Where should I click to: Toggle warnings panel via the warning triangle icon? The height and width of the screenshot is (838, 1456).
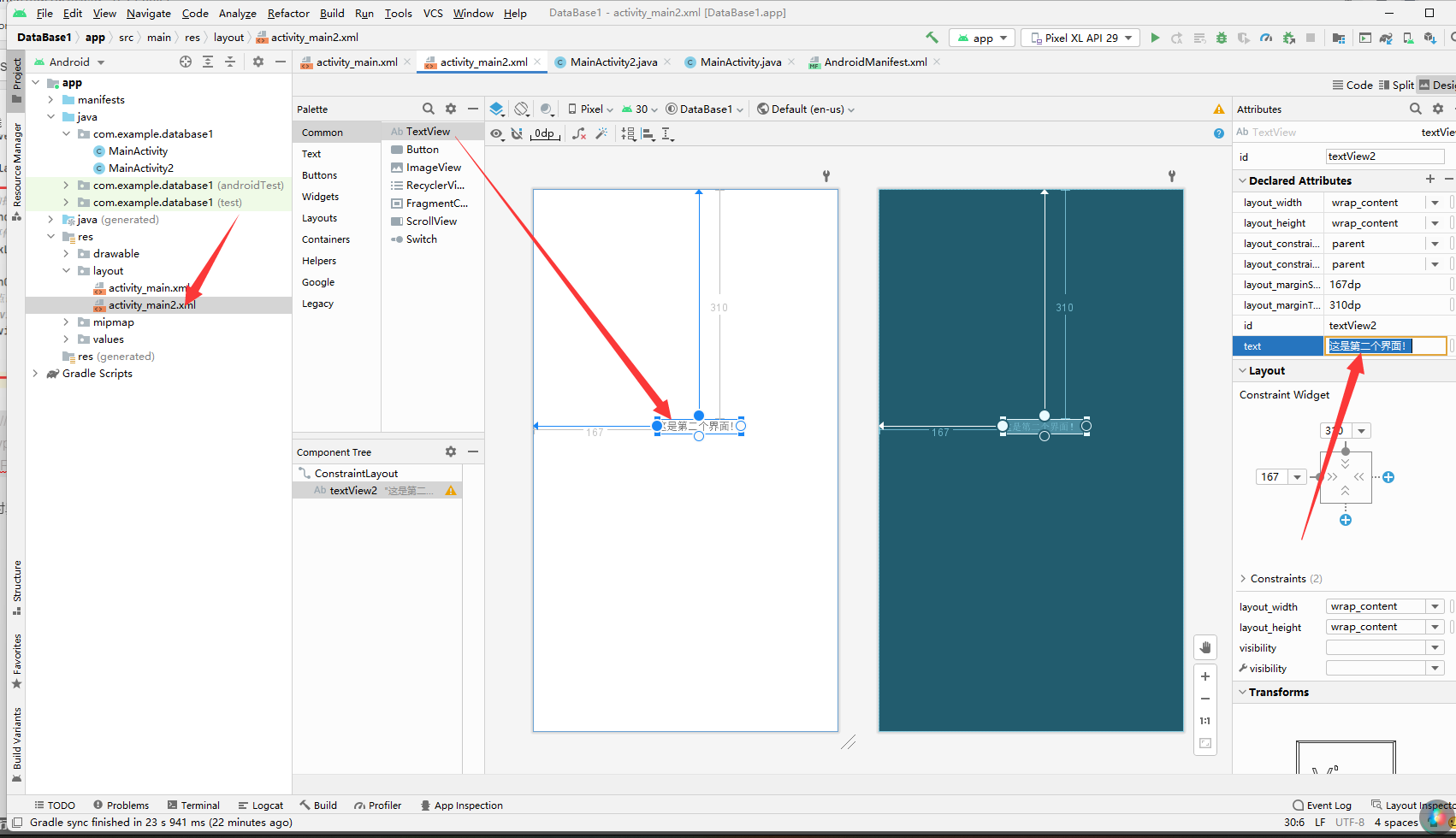coord(1219,109)
